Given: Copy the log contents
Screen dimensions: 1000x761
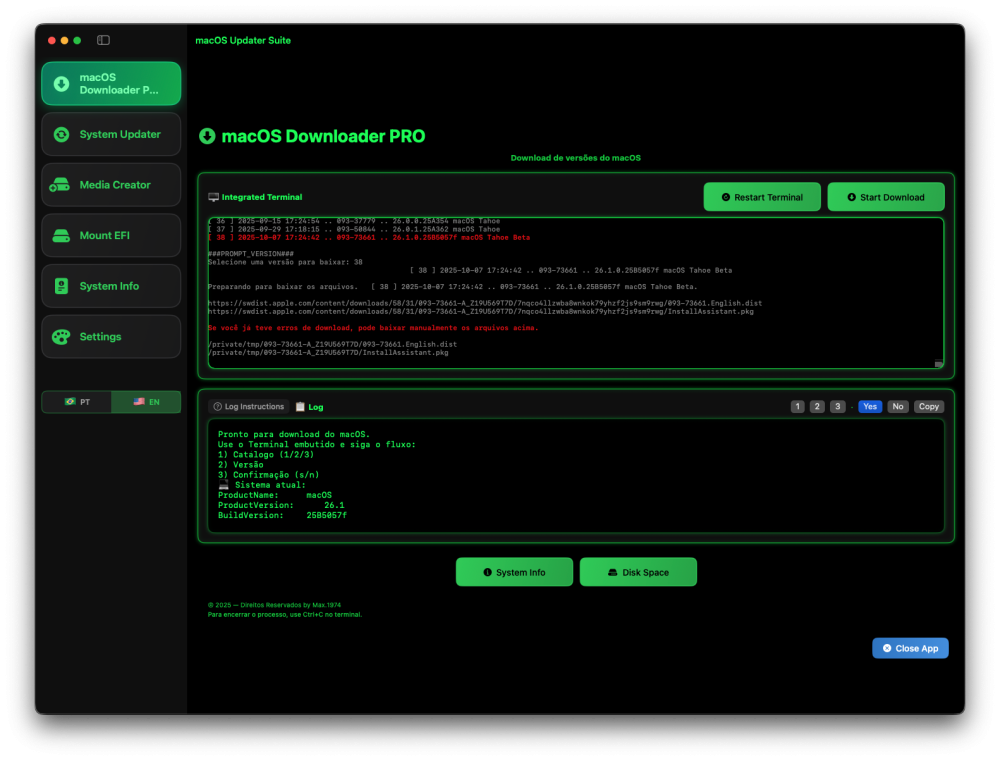Looking at the screenshot, I should click(x=929, y=406).
